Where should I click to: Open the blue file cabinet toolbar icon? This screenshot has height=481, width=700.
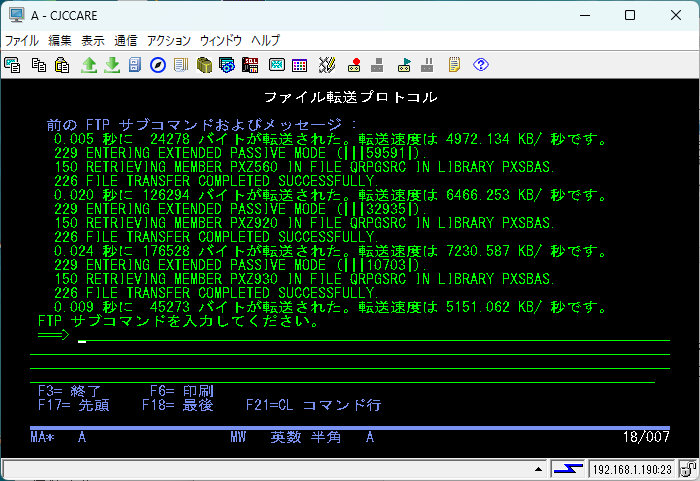(134, 65)
